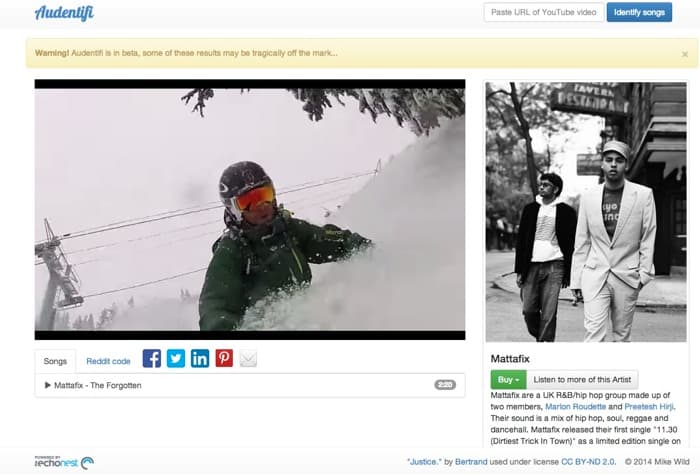Viewport: 700px width, 474px height.
Task: Focus the Paste URL of YouTube video field
Action: pos(542,12)
